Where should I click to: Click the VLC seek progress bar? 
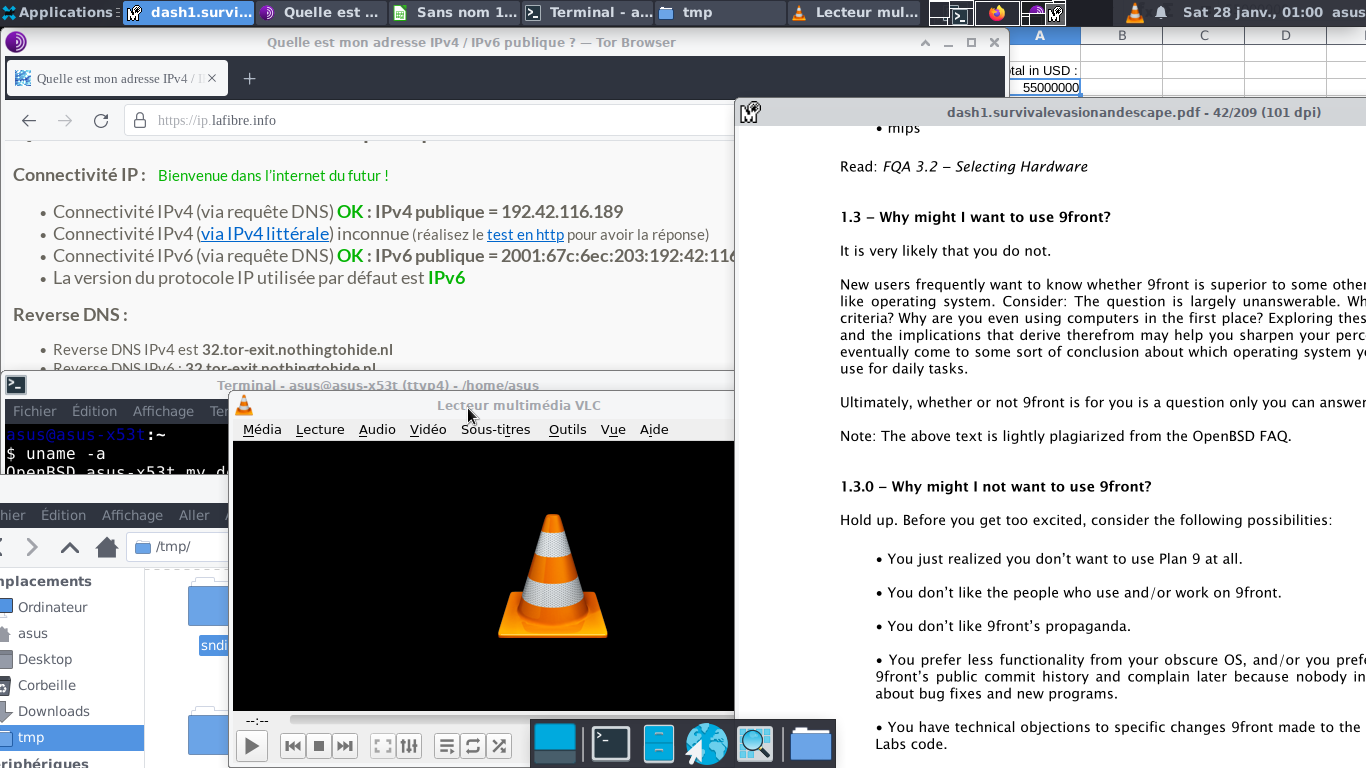tap(410, 720)
